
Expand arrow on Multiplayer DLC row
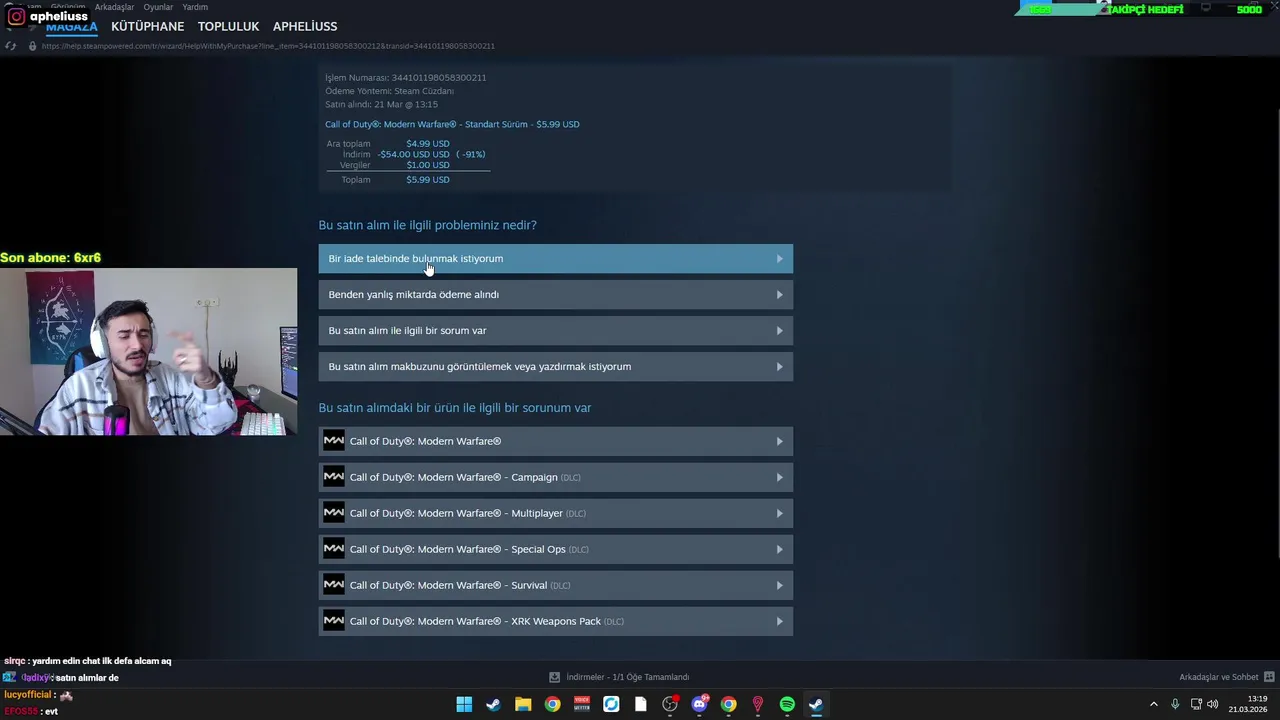[x=780, y=513]
